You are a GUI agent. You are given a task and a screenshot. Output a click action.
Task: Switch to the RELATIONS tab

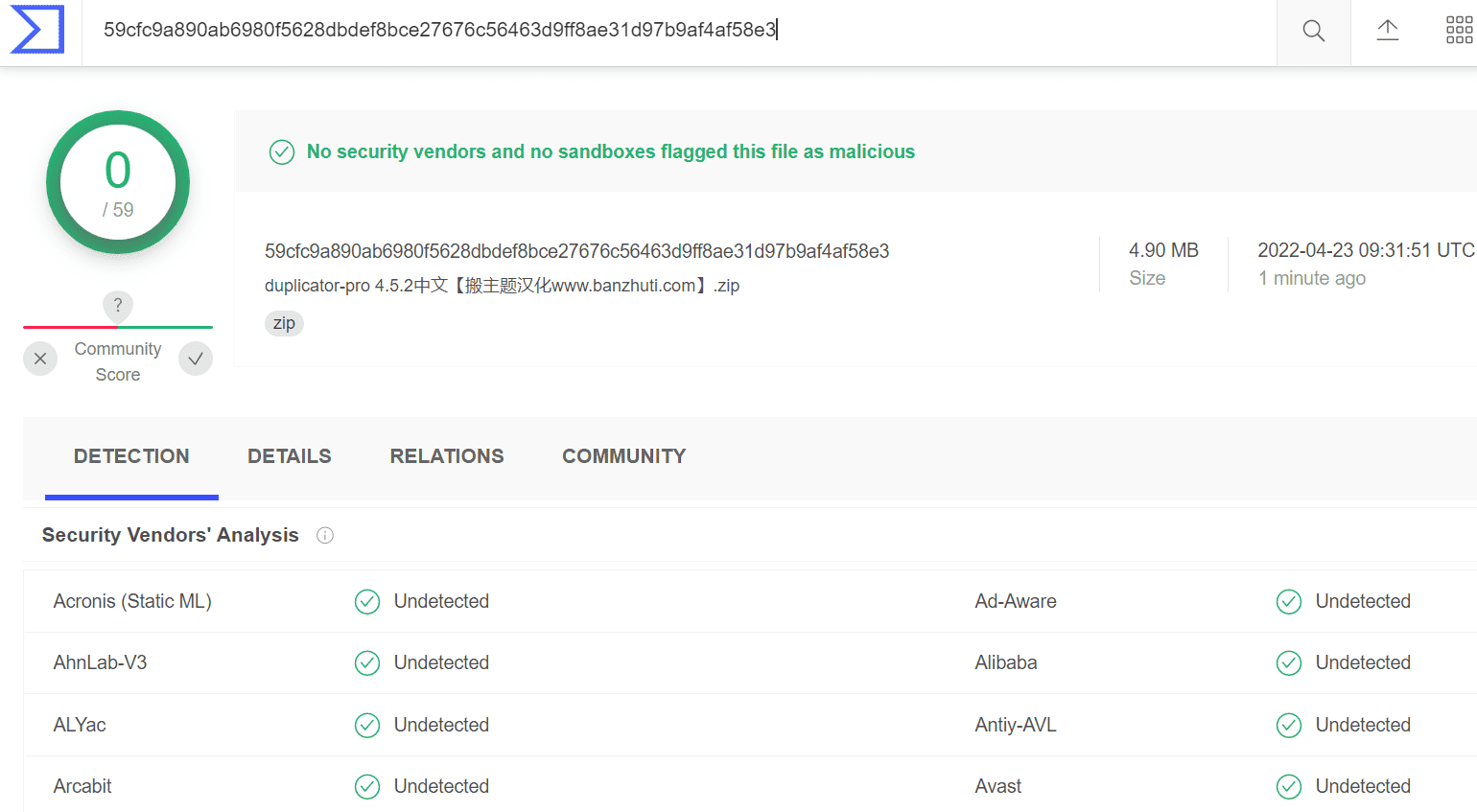[x=447, y=456]
